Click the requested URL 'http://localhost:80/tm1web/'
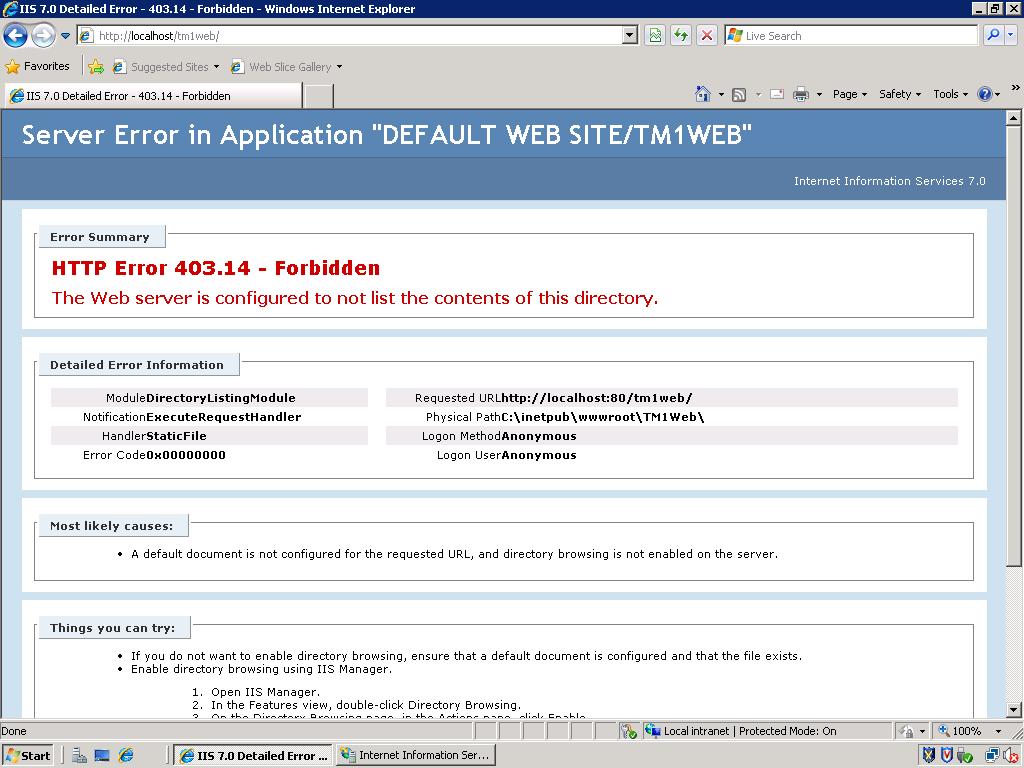The width and height of the screenshot is (1024, 768). [x=597, y=398]
